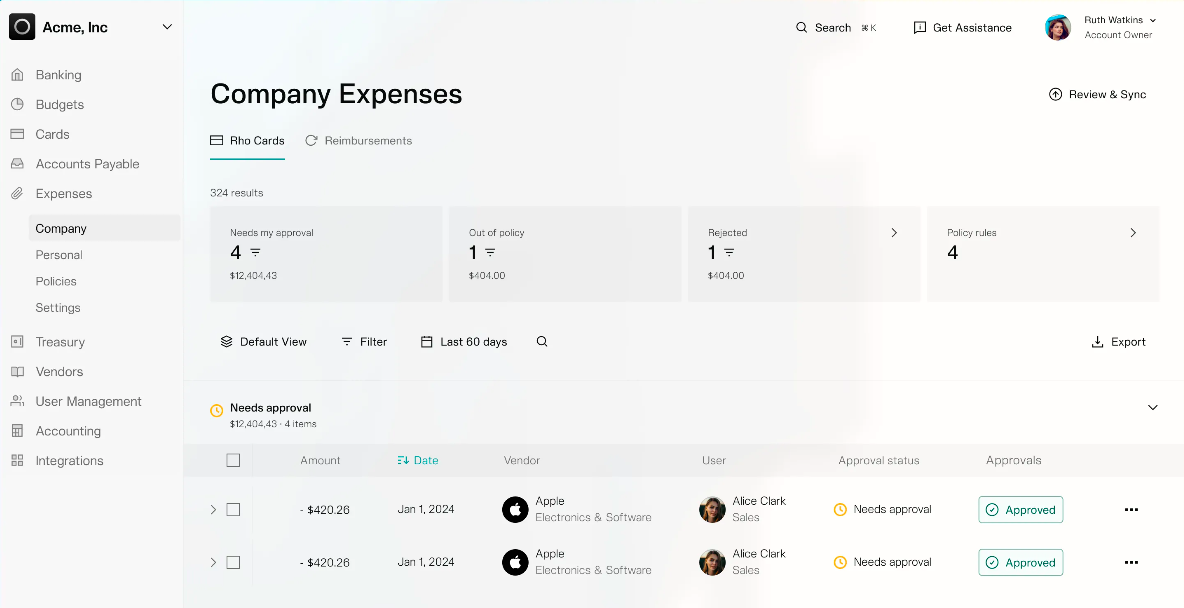Click Approved badge in first row
The width and height of the screenshot is (1184, 608).
(1021, 510)
